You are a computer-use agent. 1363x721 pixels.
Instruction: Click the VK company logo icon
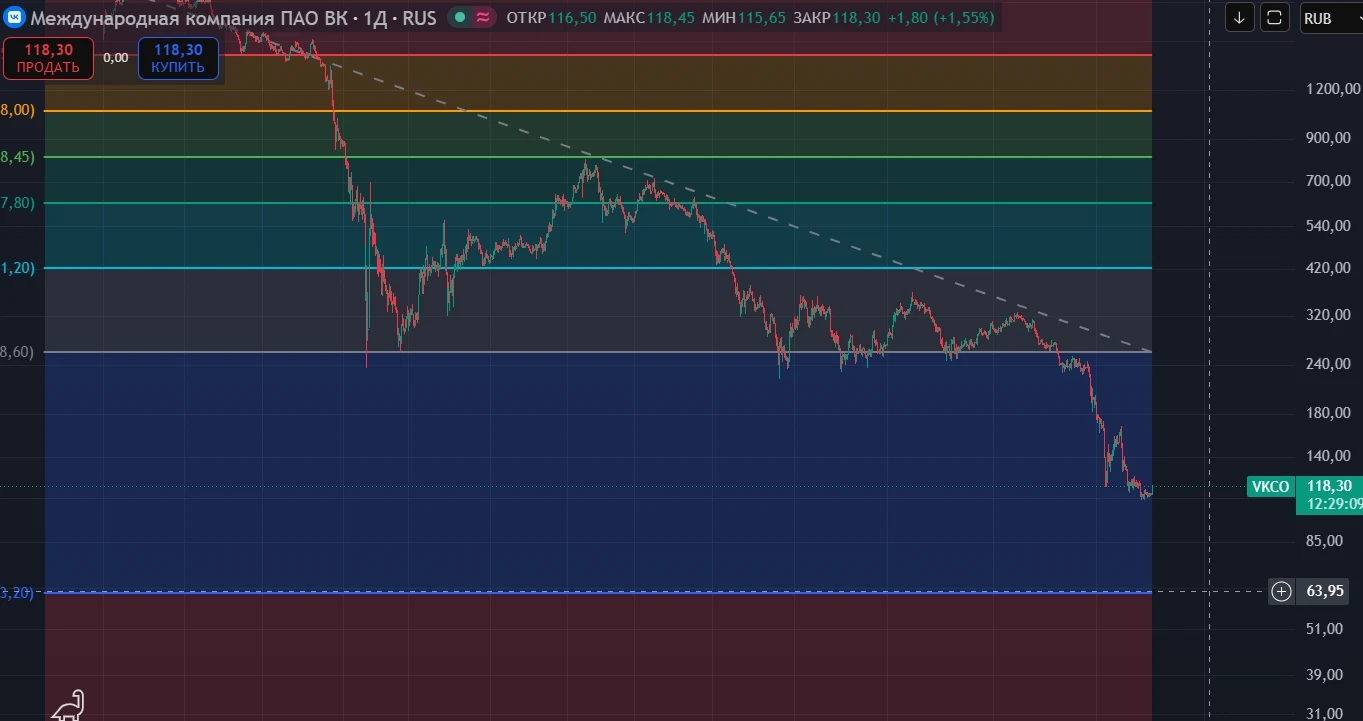coord(14,17)
